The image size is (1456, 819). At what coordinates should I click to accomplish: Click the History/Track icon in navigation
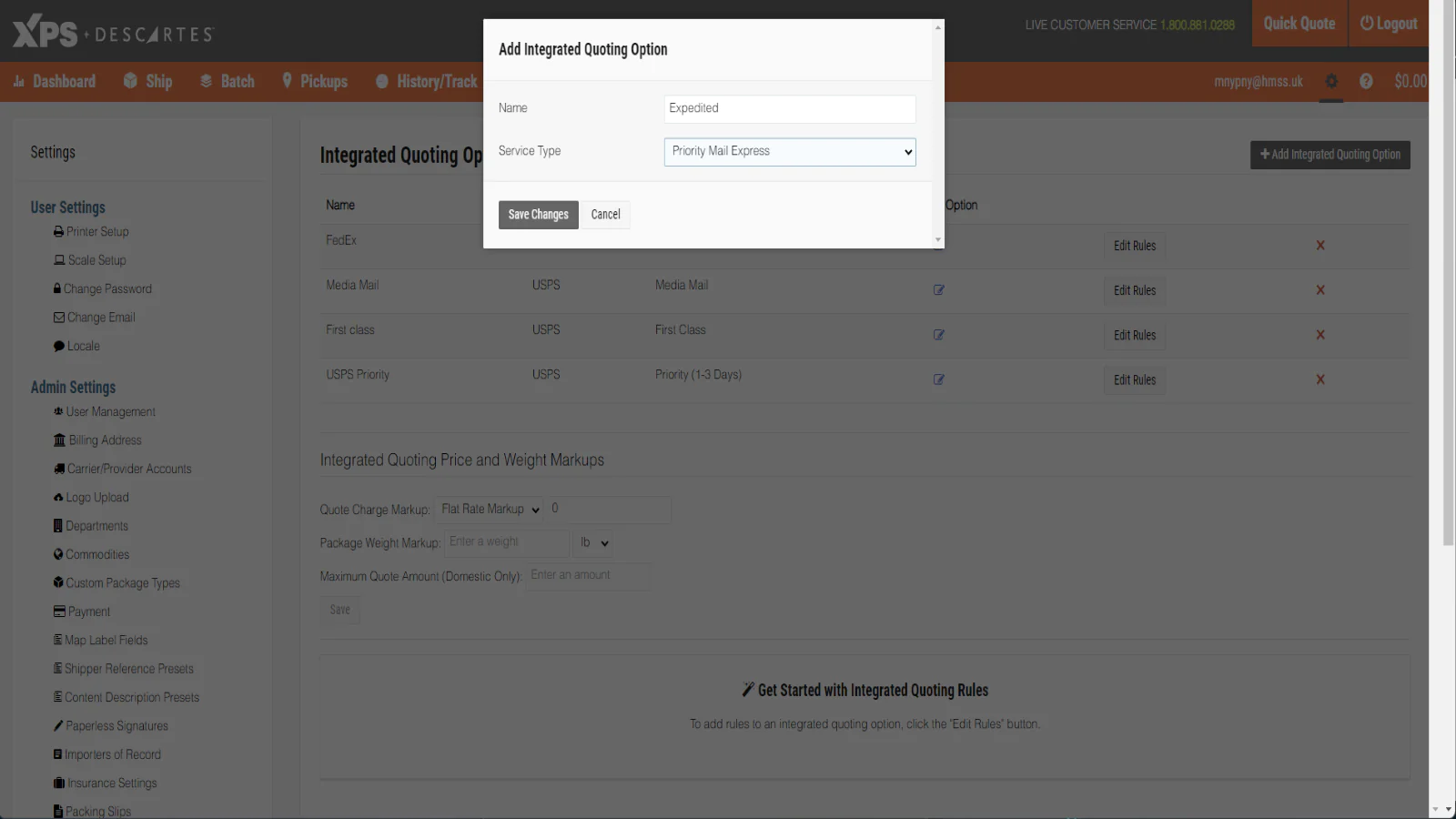point(380,81)
